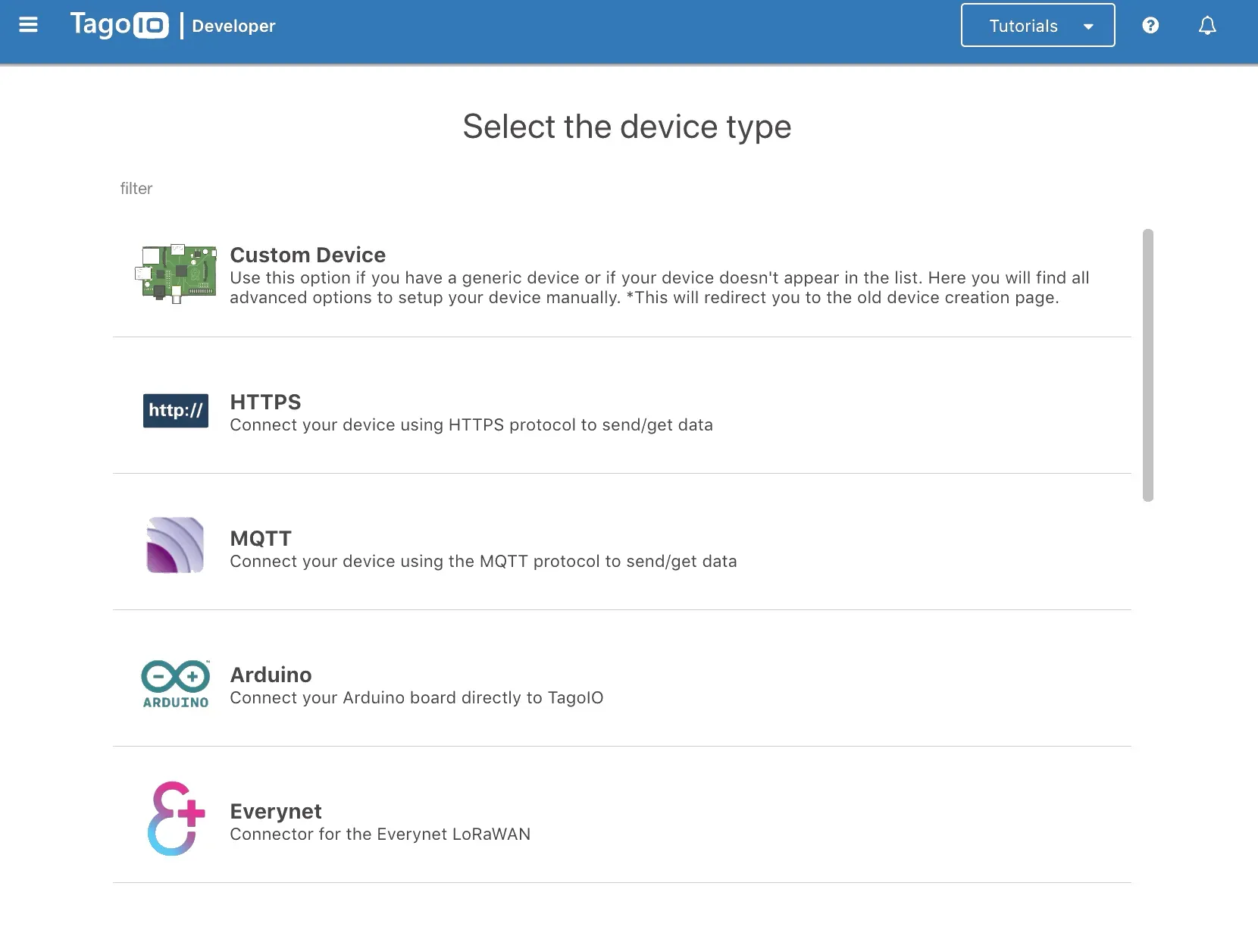The height and width of the screenshot is (952, 1258).
Task: Open the Tutorials menu arrow
Action: 1089,25
